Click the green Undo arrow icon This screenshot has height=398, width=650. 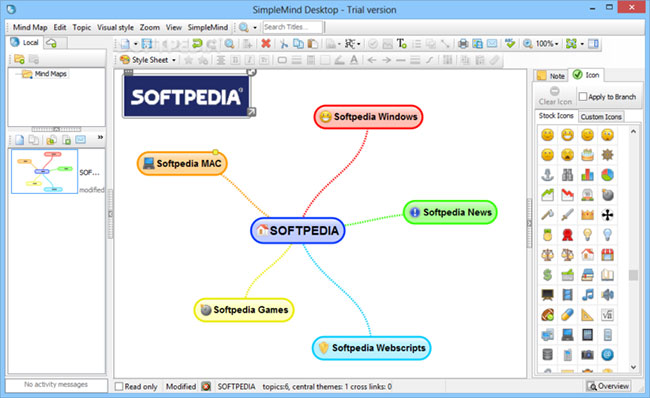point(197,44)
